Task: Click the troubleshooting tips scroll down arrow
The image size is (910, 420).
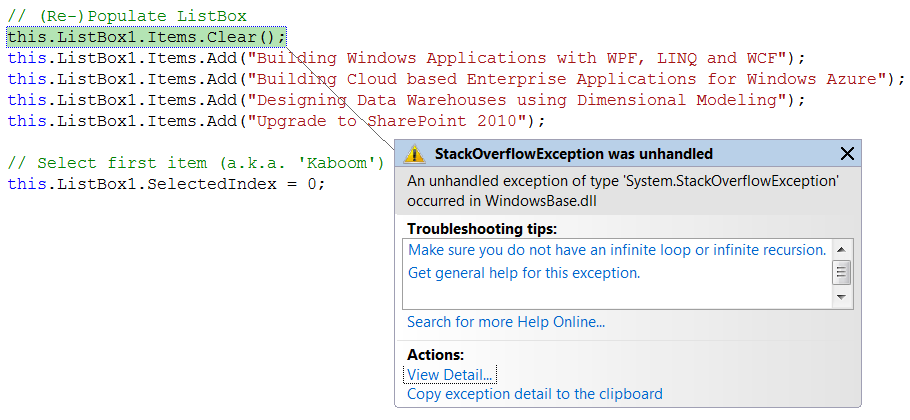Action: click(x=842, y=298)
